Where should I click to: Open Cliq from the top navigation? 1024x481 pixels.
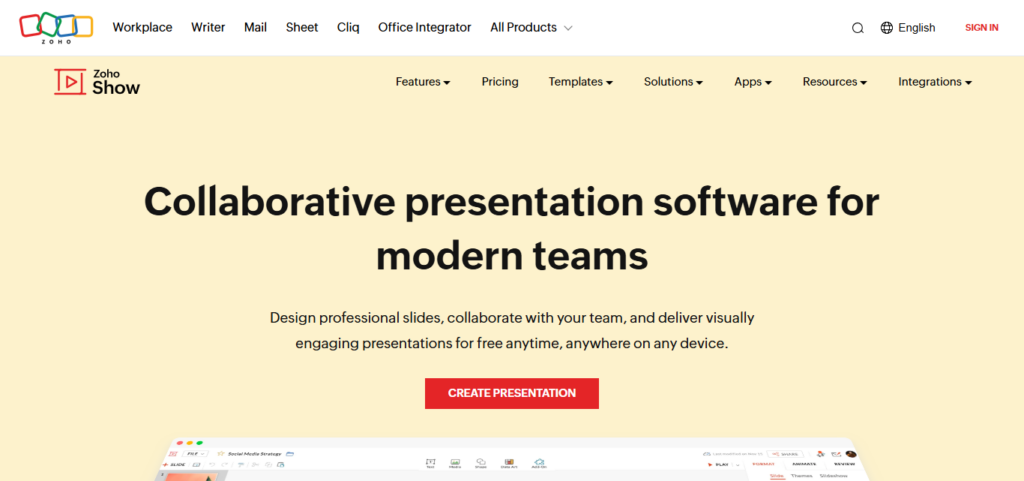(x=348, y=27)
